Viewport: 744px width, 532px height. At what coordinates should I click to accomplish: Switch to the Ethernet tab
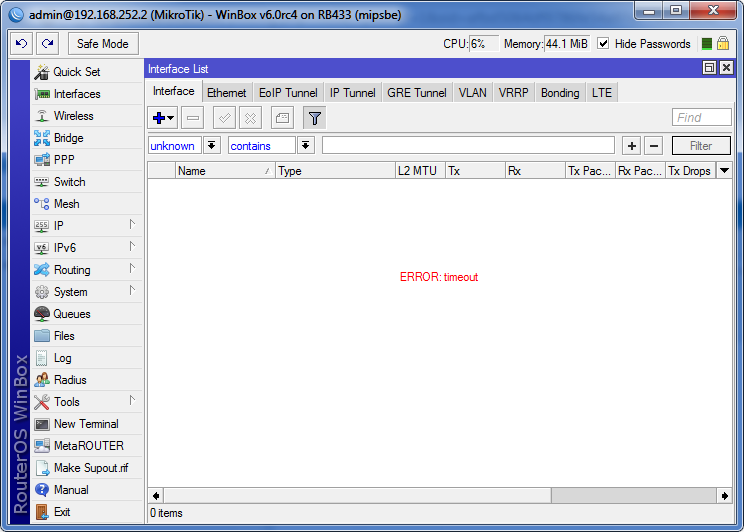coord(227,93)
